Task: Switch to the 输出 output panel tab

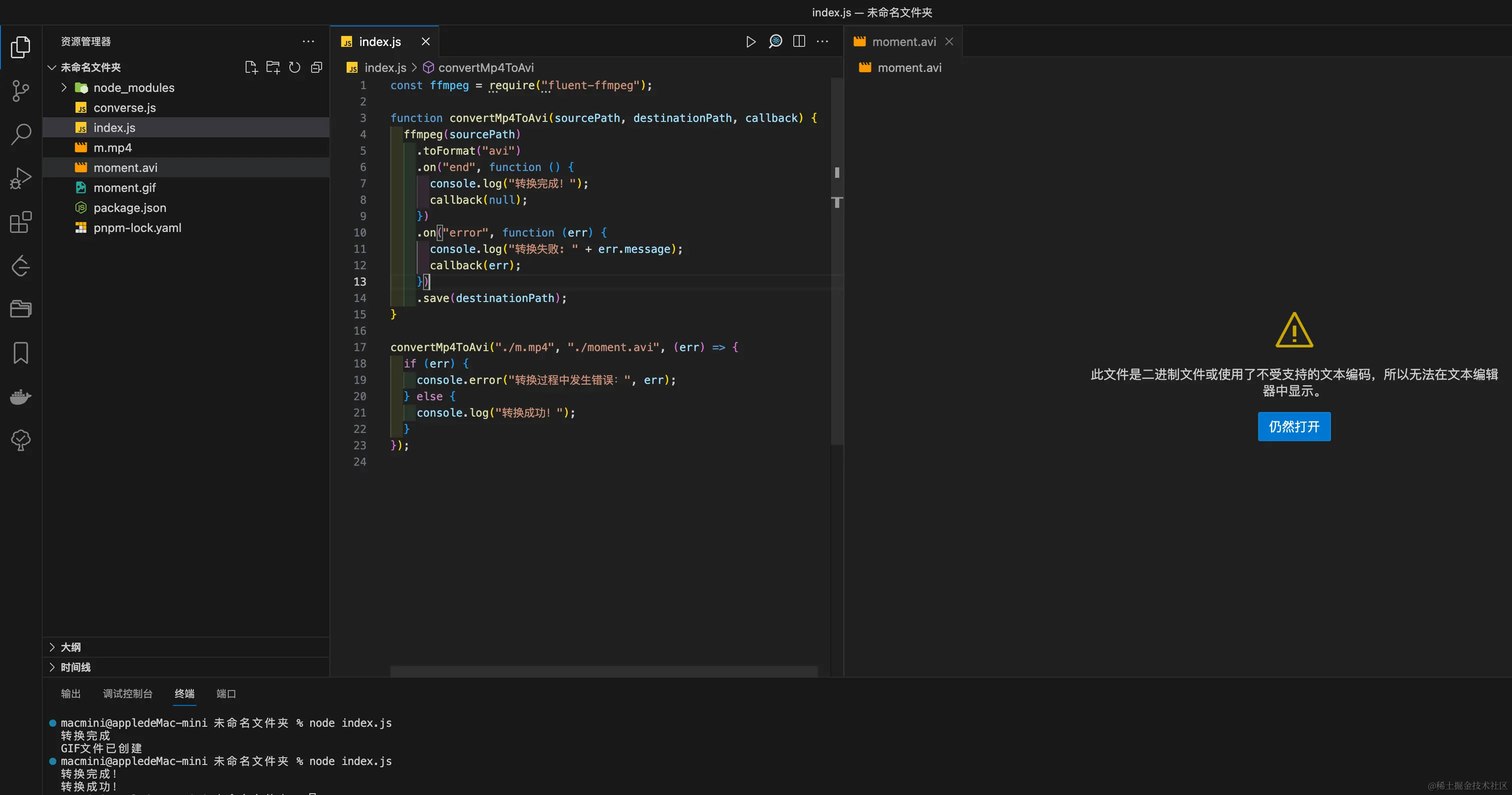Action: coord(70,693)
